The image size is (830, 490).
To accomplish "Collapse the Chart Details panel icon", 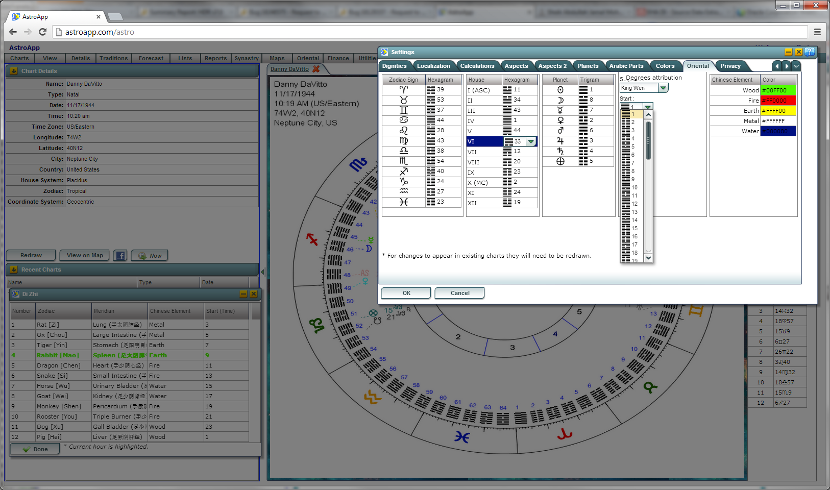I will [12, 71].
